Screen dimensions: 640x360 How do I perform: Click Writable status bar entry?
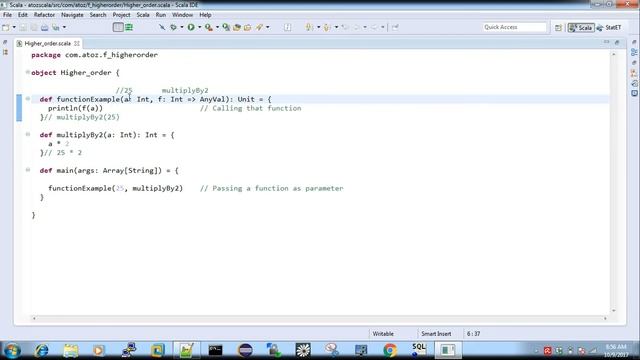click(x=383, y=334)
